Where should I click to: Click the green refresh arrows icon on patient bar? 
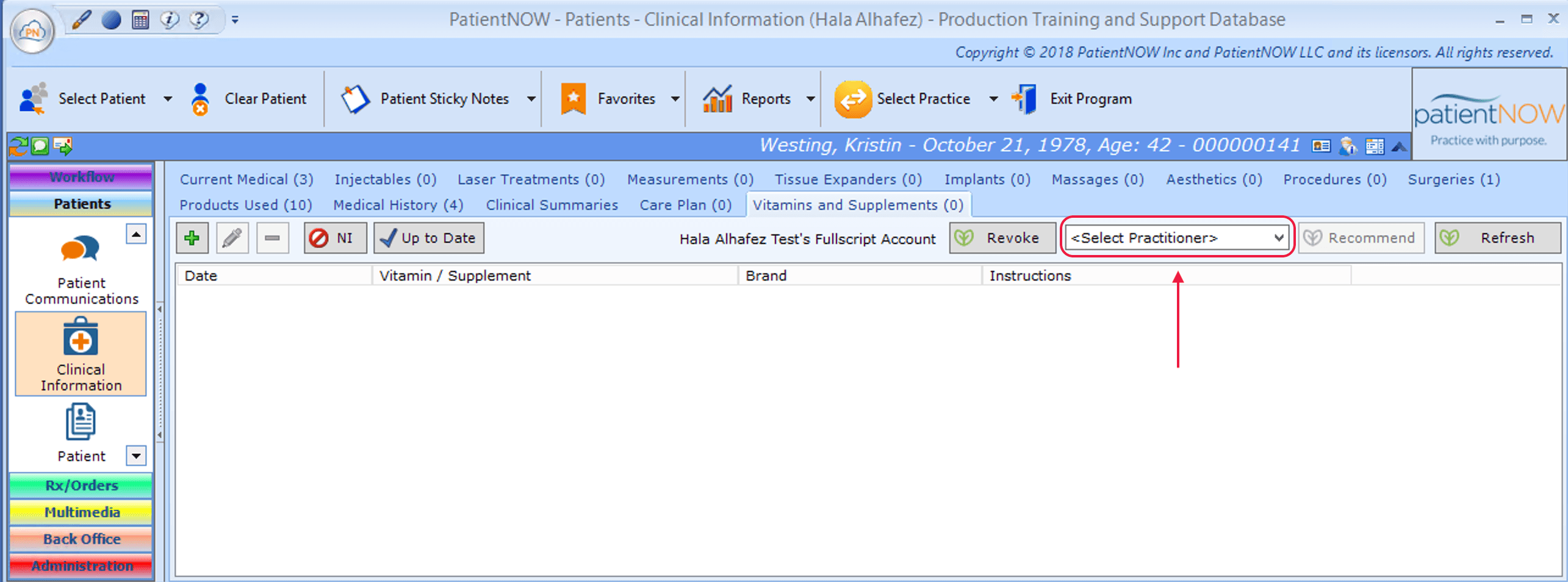click(x=18, y=146)
